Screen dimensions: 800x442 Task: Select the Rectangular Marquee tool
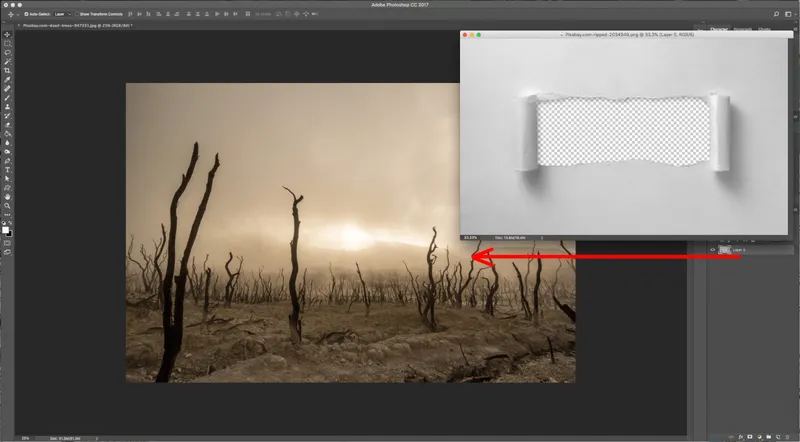(x=7, y=43)
